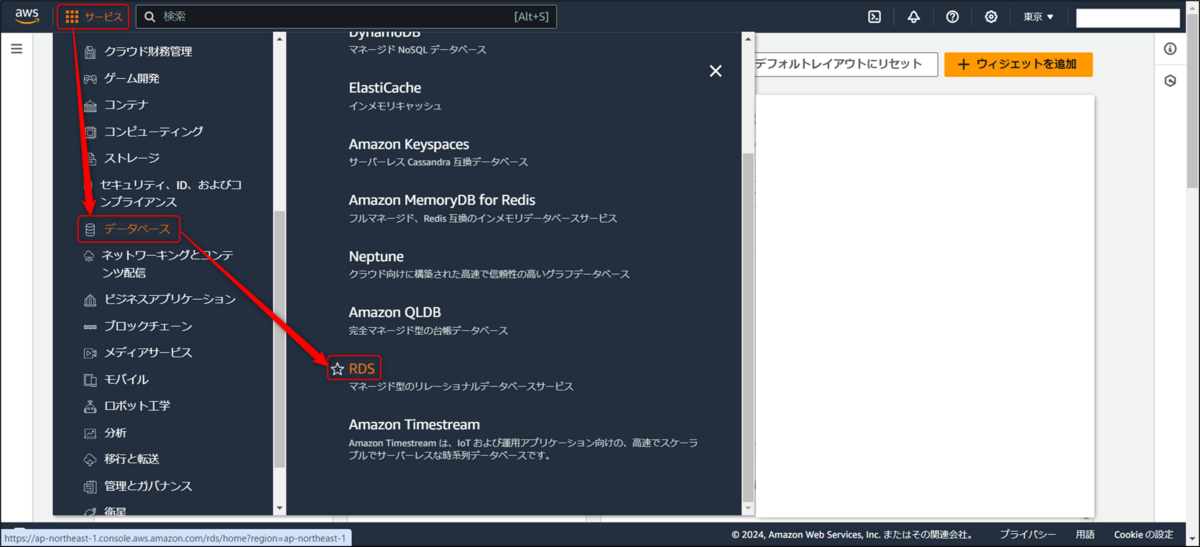Select コンピューティング category
Viewport: 1200px width, 547px height.
pos(154,132)
